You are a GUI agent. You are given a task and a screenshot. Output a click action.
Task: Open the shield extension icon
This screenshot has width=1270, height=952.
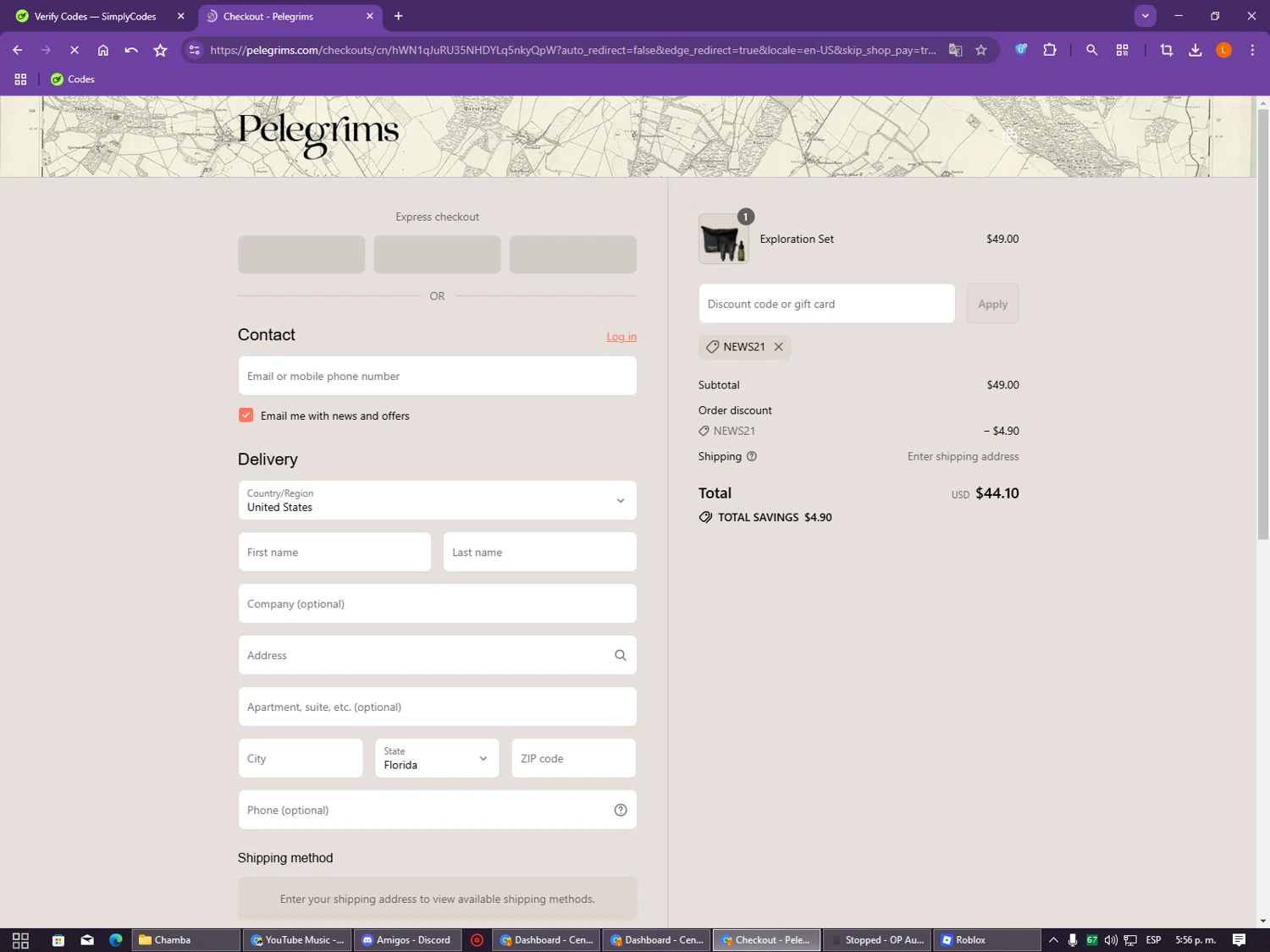[x=1021, y=50]
